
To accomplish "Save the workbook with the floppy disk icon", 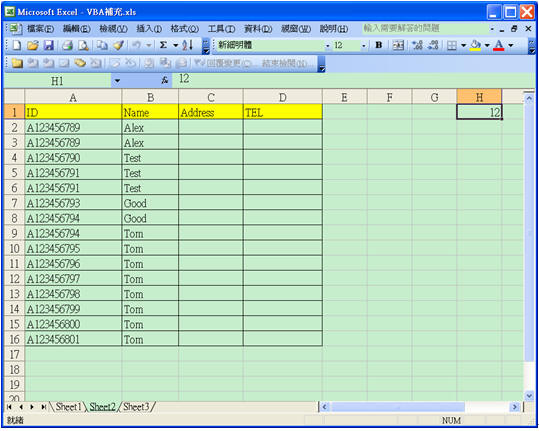I will (x=48, y=45).
